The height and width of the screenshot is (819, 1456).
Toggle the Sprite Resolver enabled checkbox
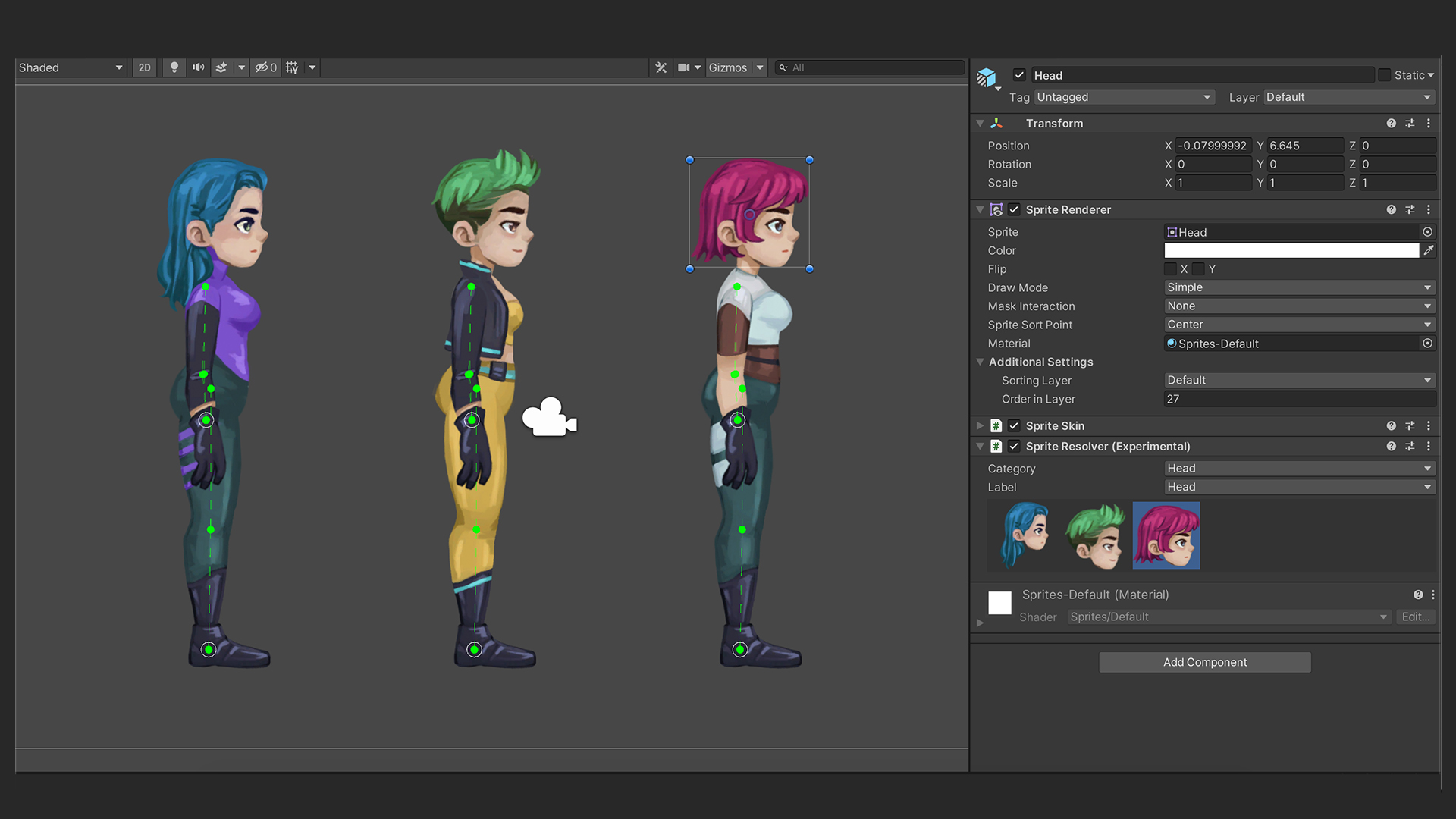pos(1014,446)
